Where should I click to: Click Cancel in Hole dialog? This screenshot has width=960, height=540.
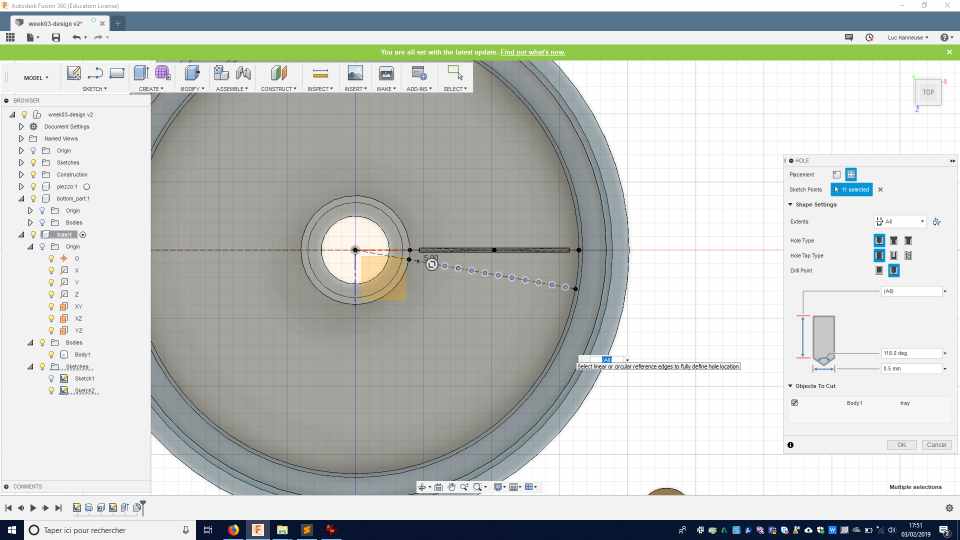(936, 445)
